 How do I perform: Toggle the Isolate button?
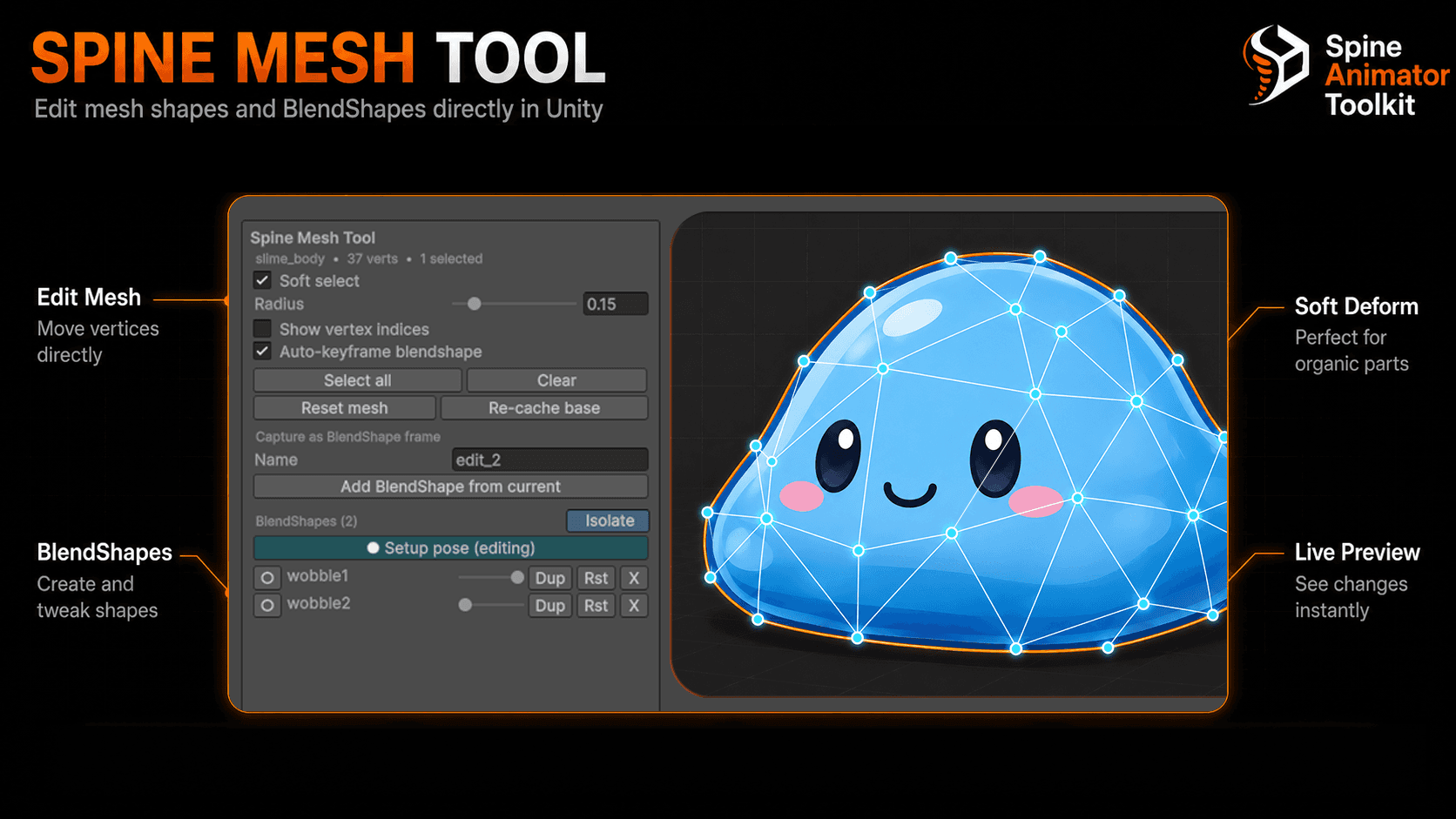[608, 520]
